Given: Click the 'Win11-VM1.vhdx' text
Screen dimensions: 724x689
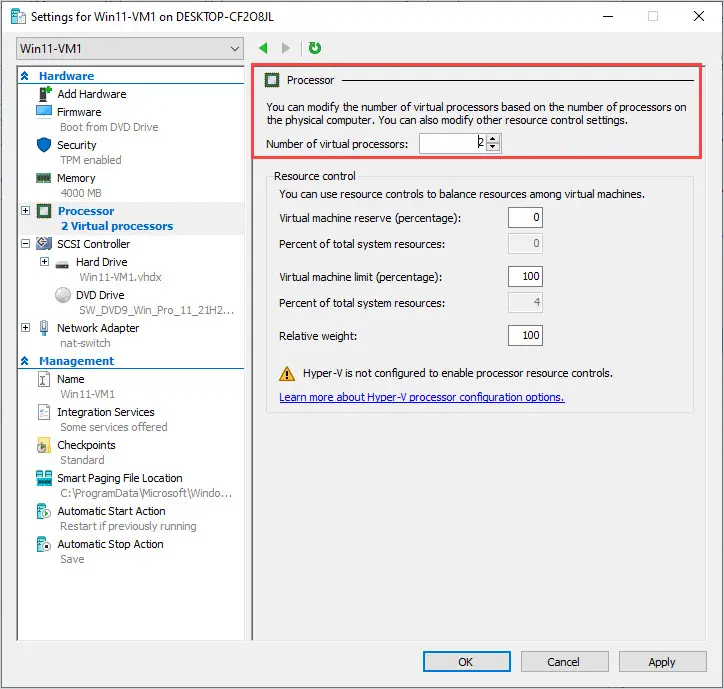Looking at the screenshot, I should pos(120,277).
